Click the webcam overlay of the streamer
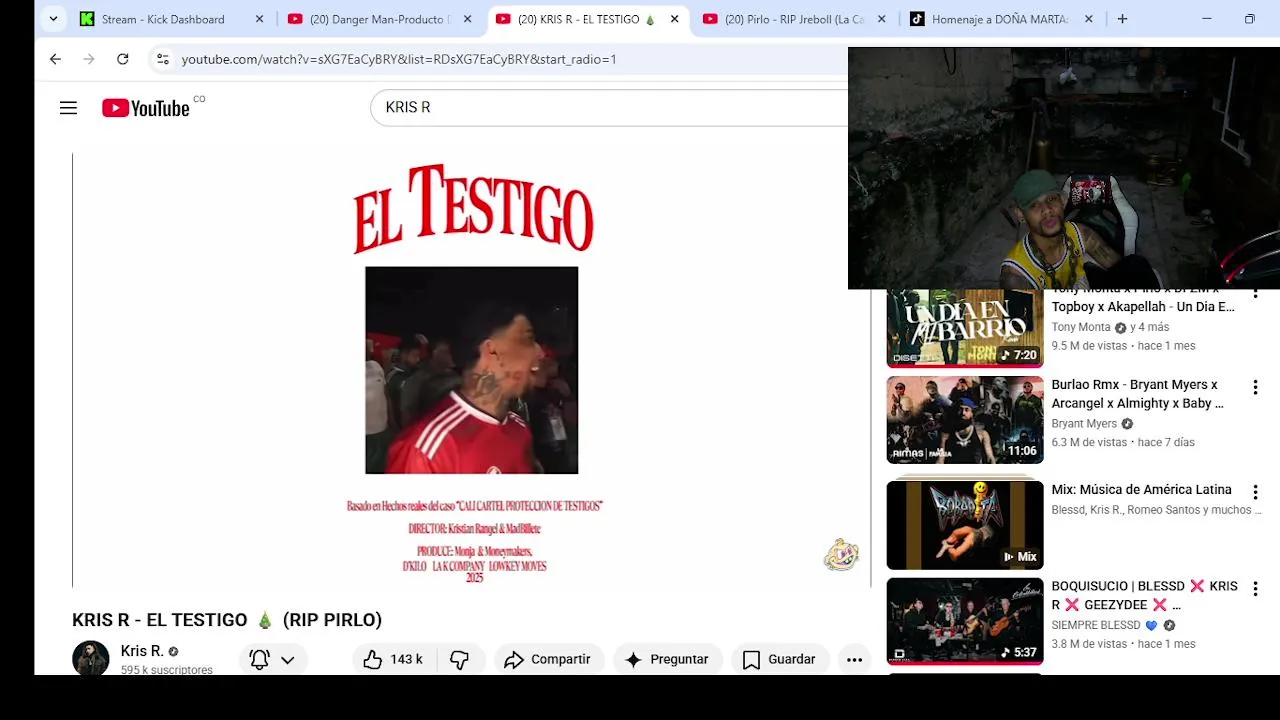 (1064, 168)
